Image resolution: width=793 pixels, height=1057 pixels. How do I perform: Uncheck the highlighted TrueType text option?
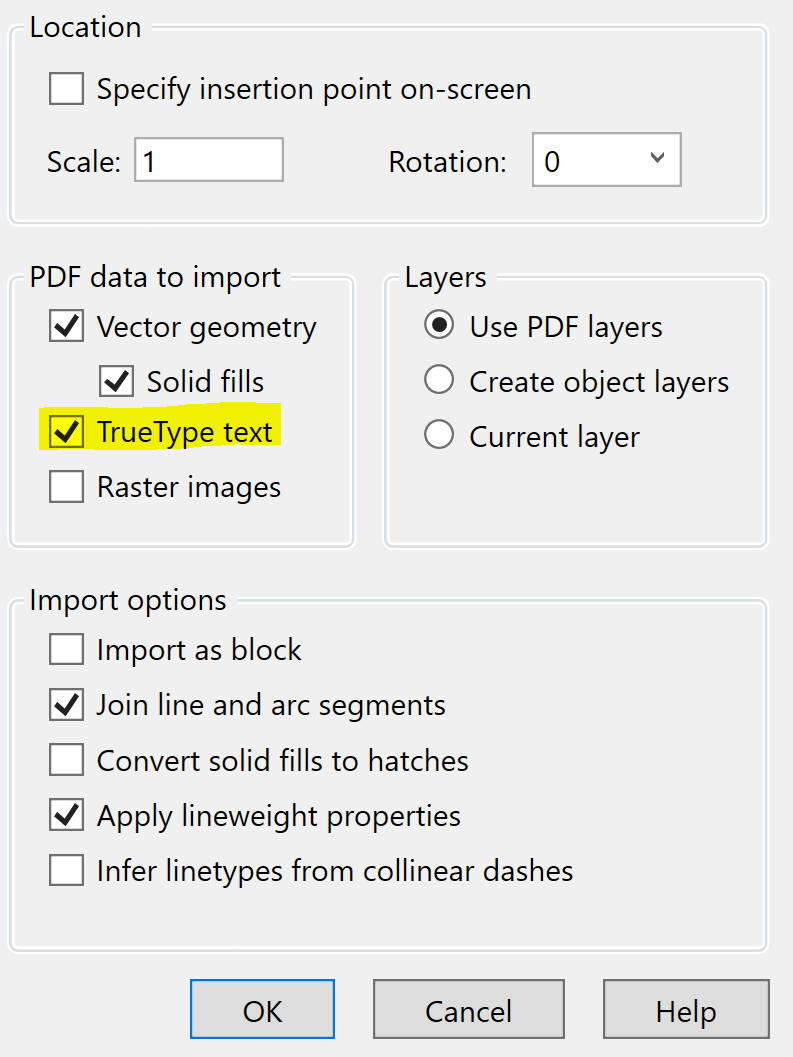point(66,431)
